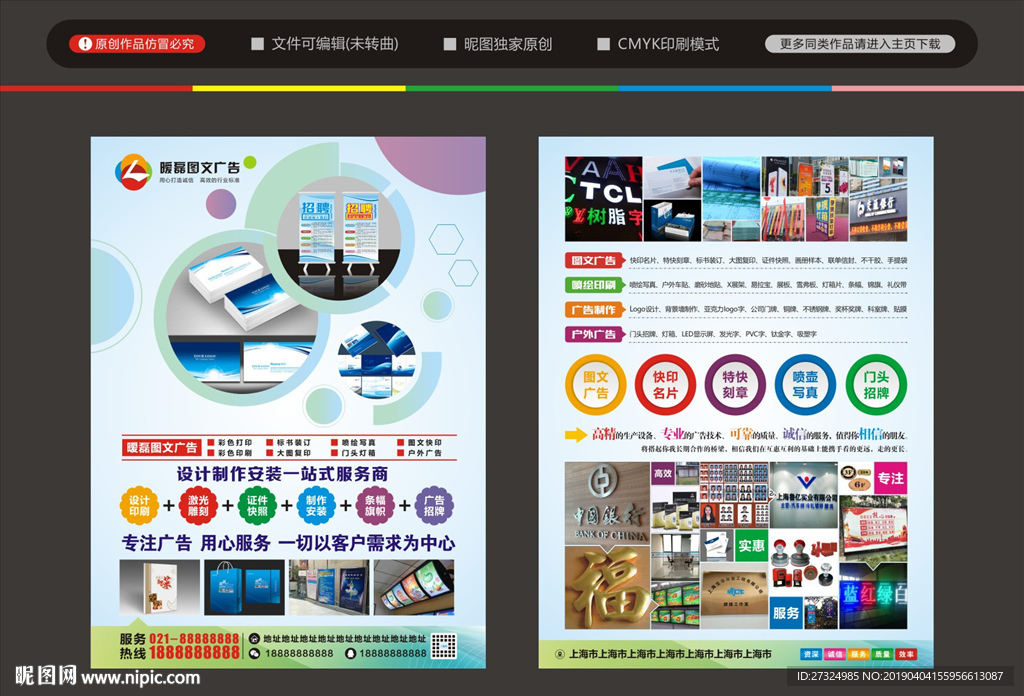
Task: Open the 更多同类作品请进入主页下载 button
Action: 859,44
